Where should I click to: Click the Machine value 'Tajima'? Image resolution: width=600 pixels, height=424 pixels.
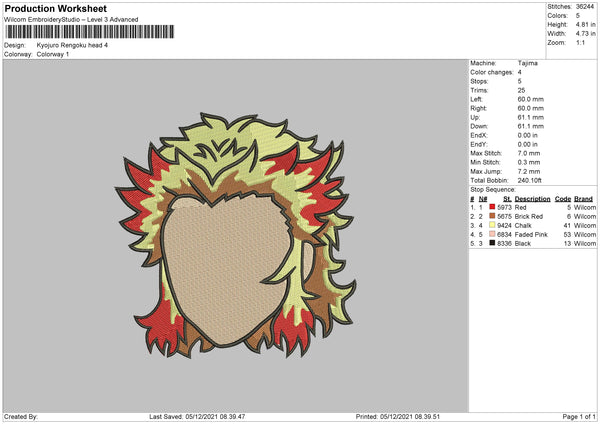[527, 63]
